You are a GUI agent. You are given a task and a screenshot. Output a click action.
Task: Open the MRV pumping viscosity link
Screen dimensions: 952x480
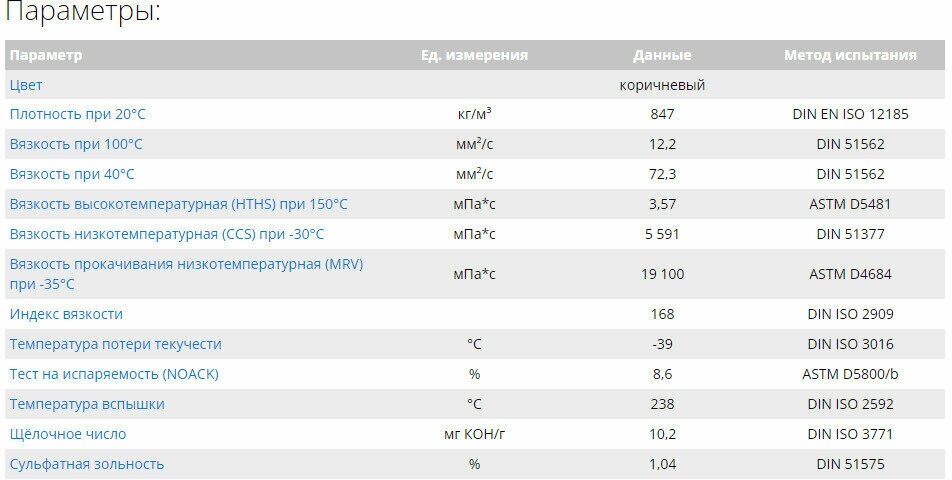click(x=186, y=264)
